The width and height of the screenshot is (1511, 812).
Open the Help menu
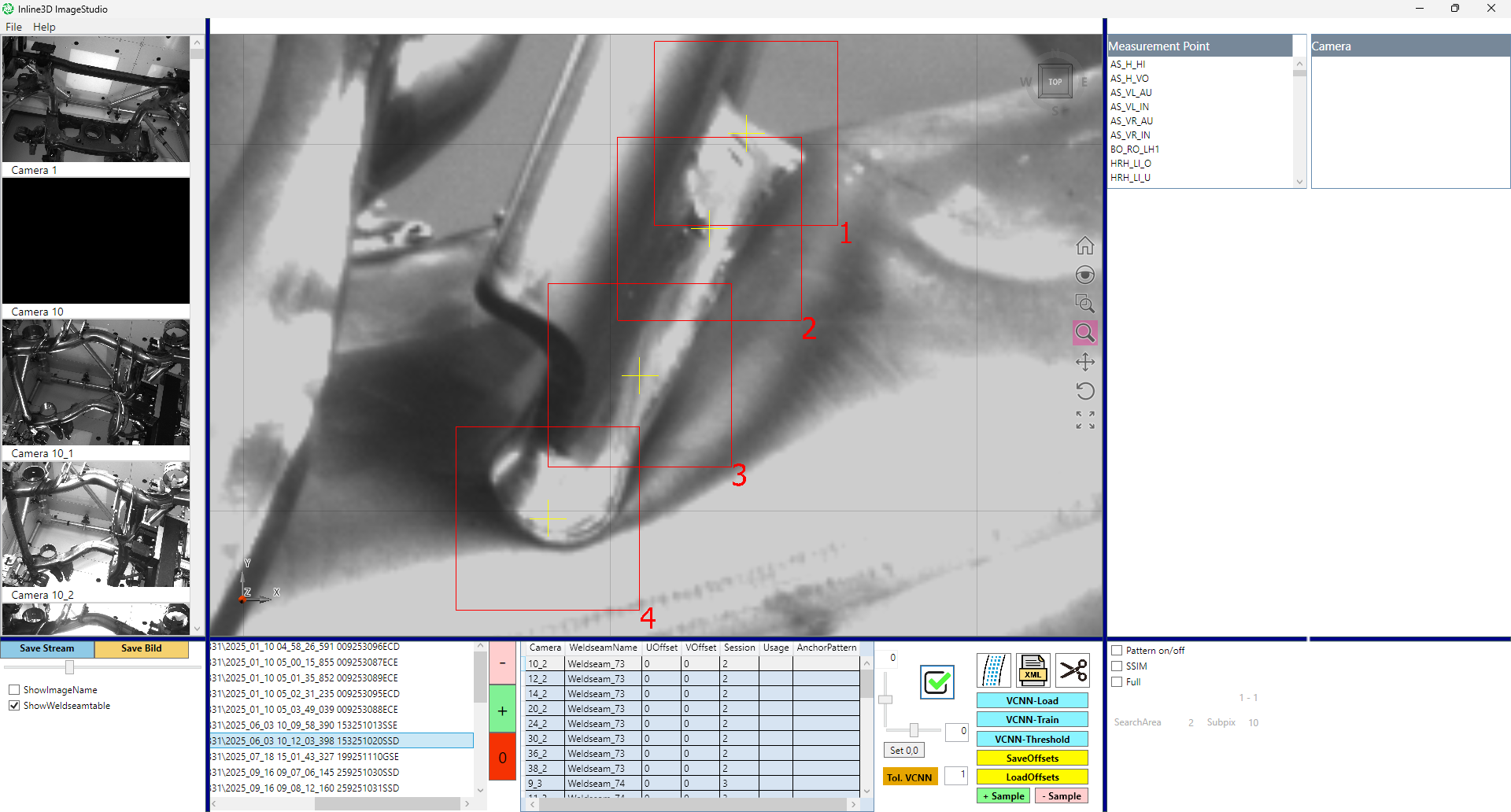(x=44, y=27)
